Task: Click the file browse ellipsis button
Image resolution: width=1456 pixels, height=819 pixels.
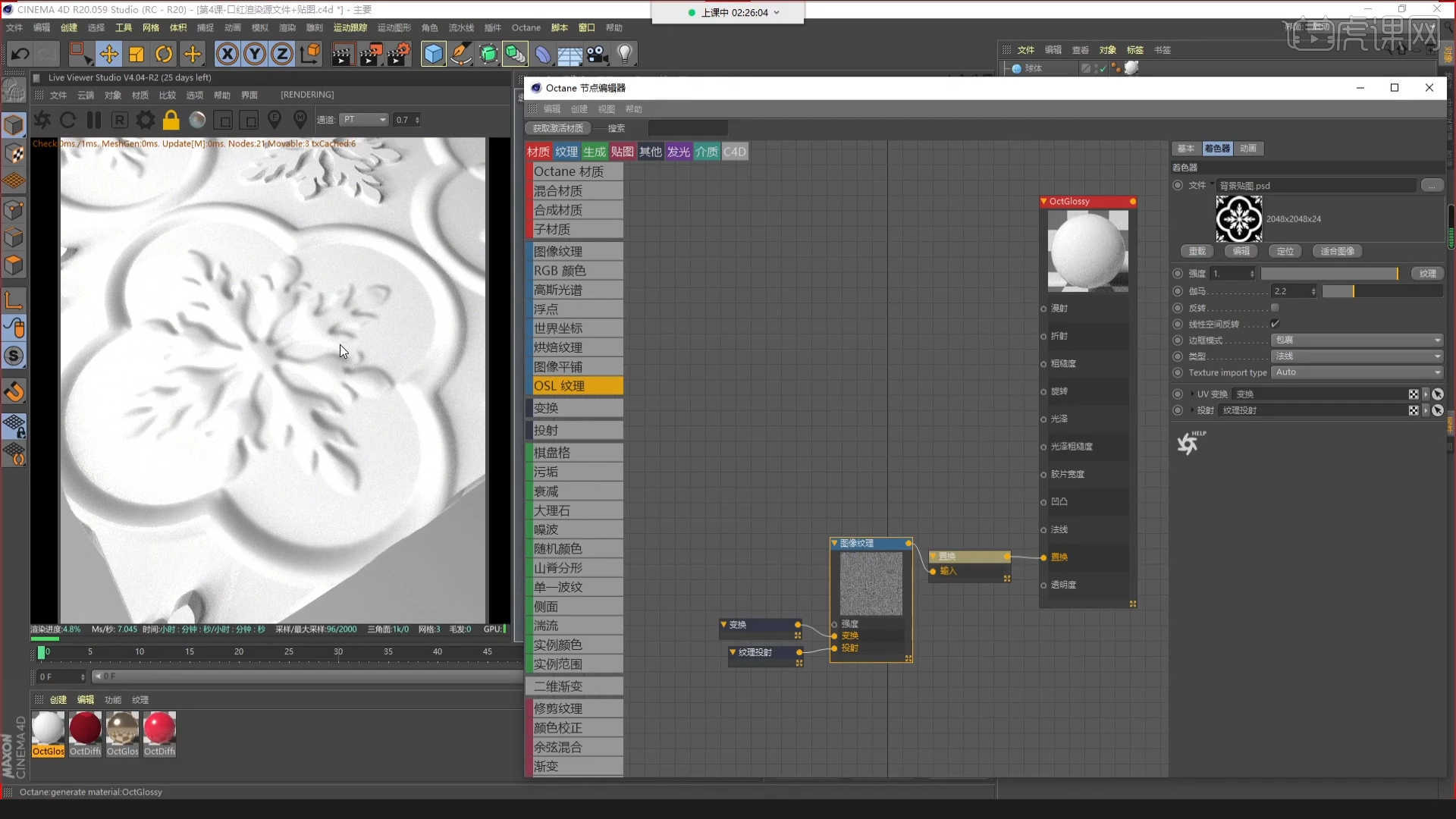Action: coord(1432,186)
